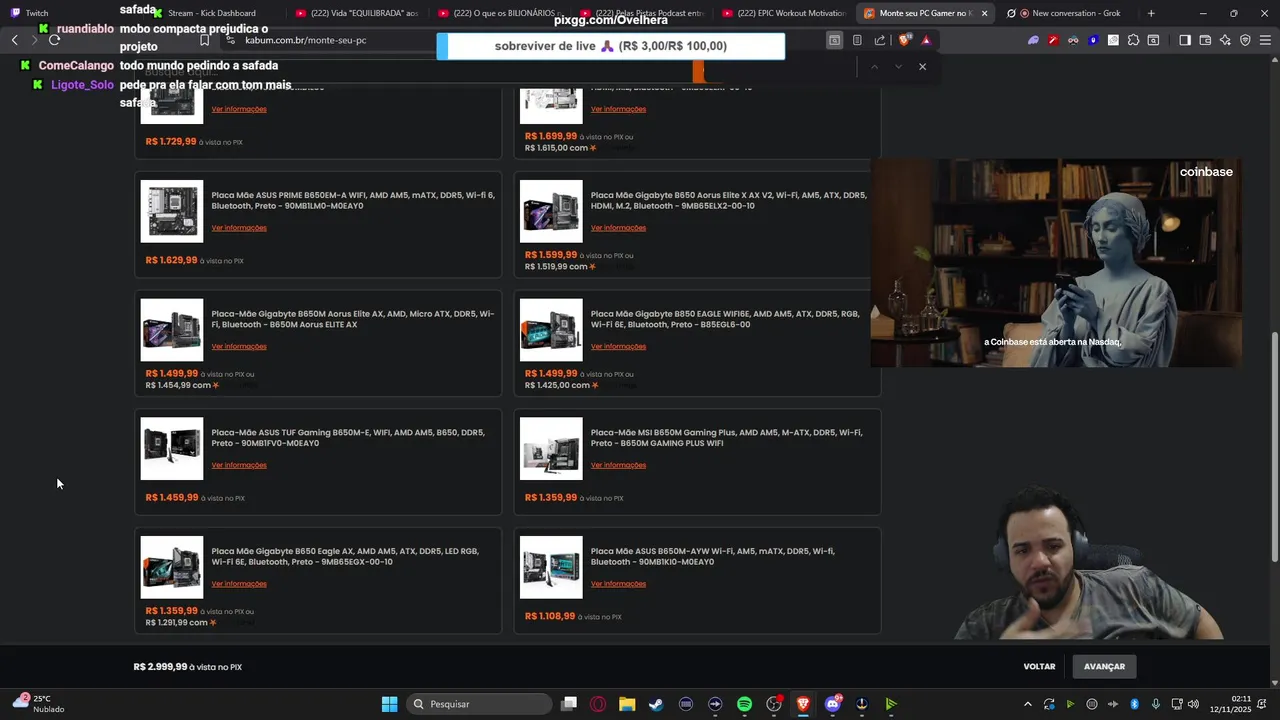Open the browser hamburger menu
Screen dimensions: 1280x720
tap(1265, 40)
